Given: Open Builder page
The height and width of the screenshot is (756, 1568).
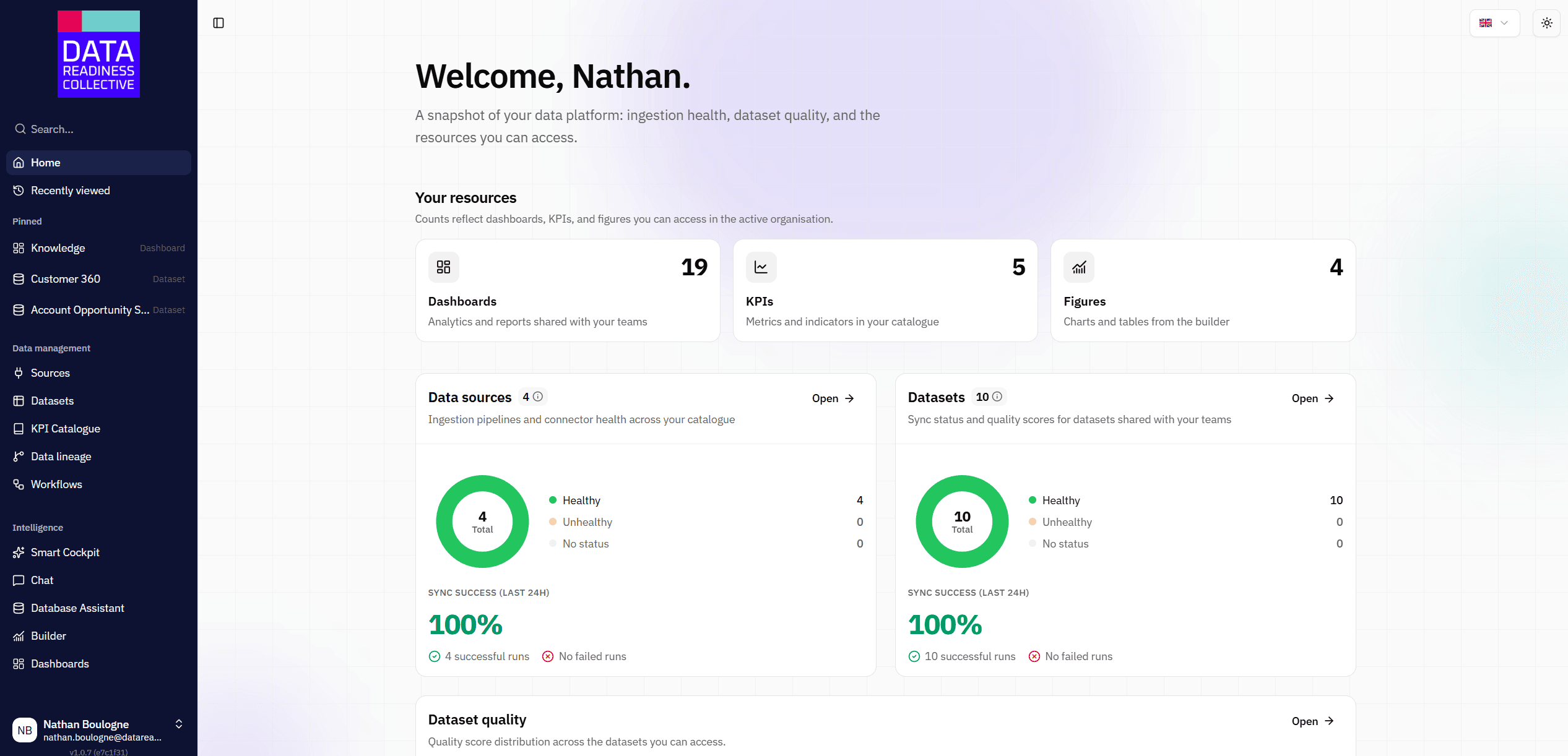Looking at the screenshot, I should [98, 636].
